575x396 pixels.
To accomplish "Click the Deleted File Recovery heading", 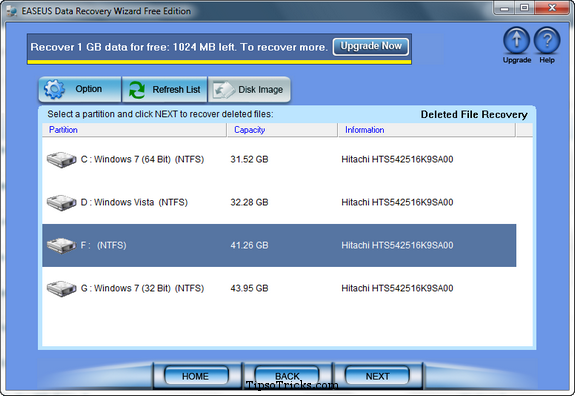I will (474, 115).
